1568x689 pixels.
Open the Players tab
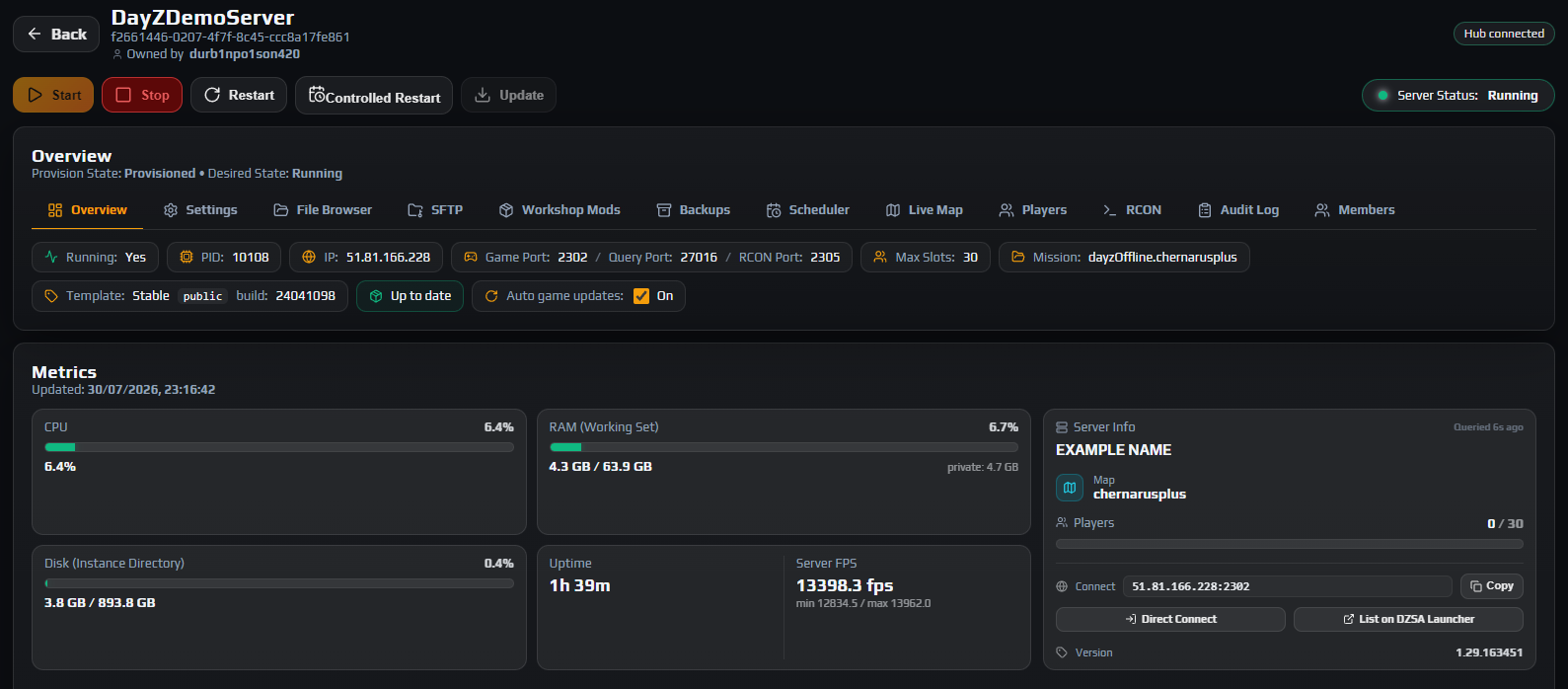pyautogui.click(x=1033, y=210)
